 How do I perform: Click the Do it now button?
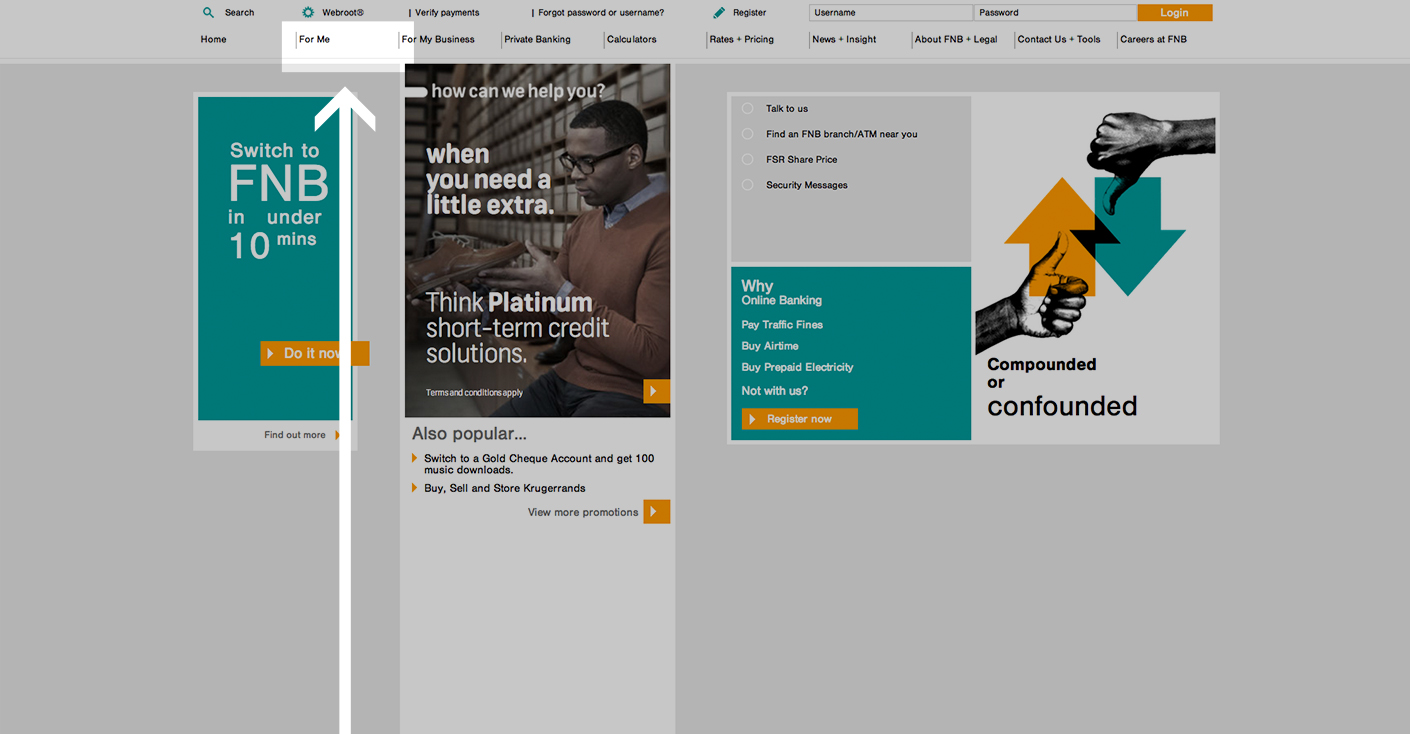click(x=315, y=353)
